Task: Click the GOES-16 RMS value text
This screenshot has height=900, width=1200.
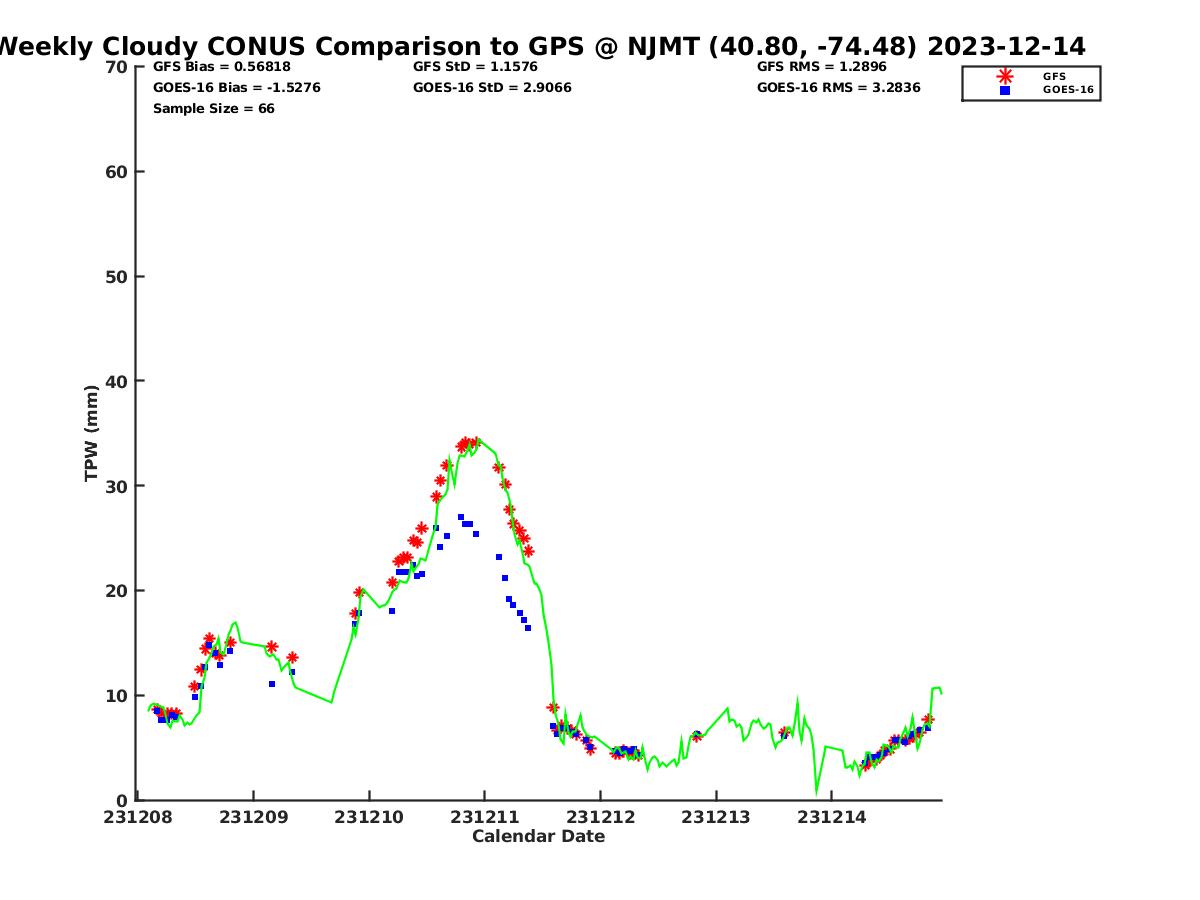Action: (x=838, y=88)
